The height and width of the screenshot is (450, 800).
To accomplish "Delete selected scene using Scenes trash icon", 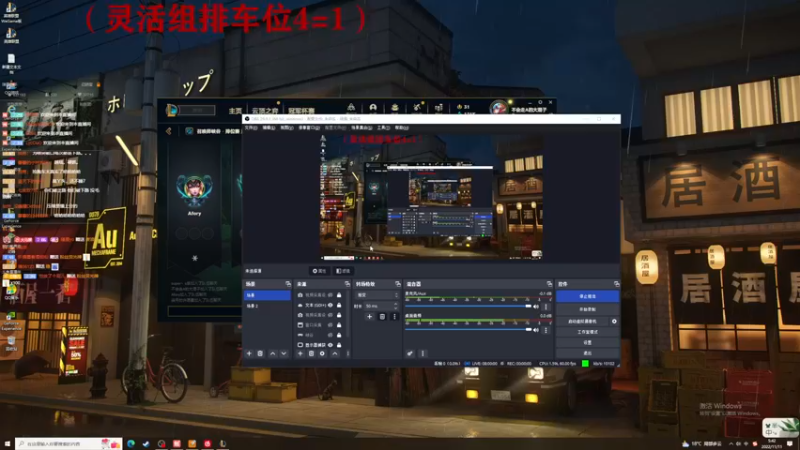I will pos(260,353).
